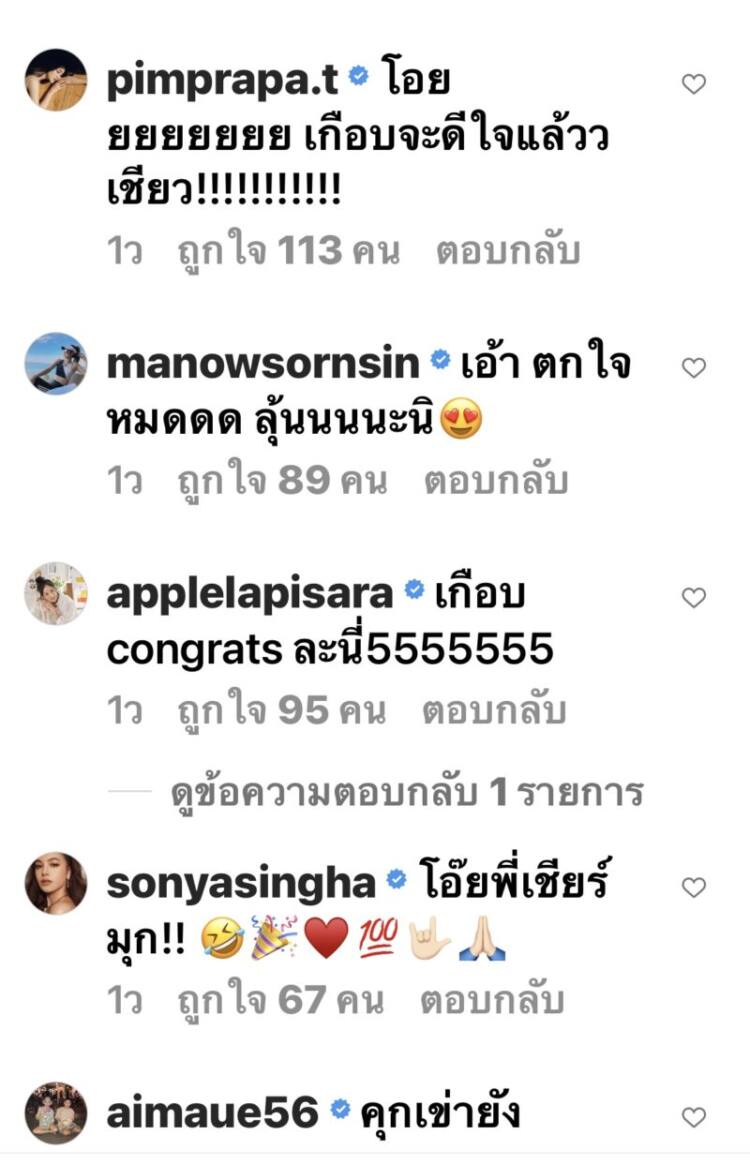This screenshot has width=750, height=1164.
Task: Like applelapisara's comment with heart icon
Action: 693,598
